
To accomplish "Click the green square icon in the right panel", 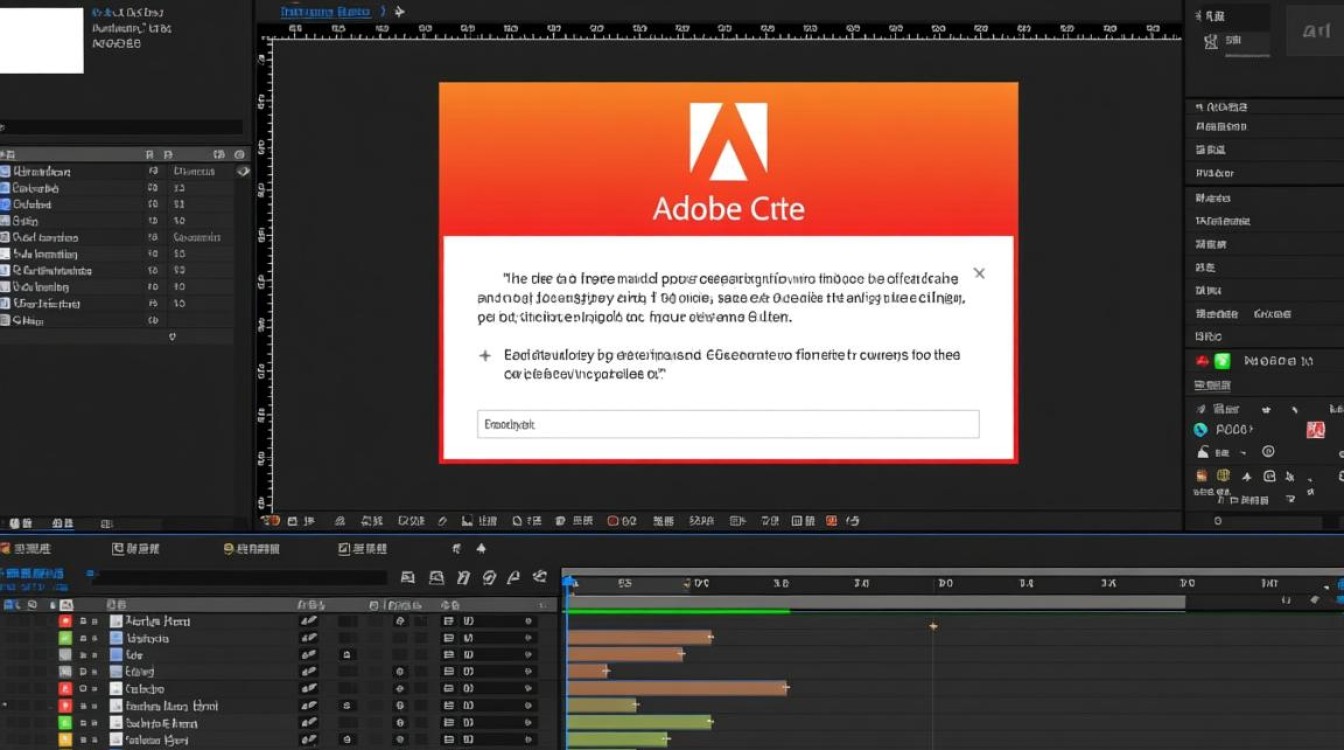I will point(1221,361).
